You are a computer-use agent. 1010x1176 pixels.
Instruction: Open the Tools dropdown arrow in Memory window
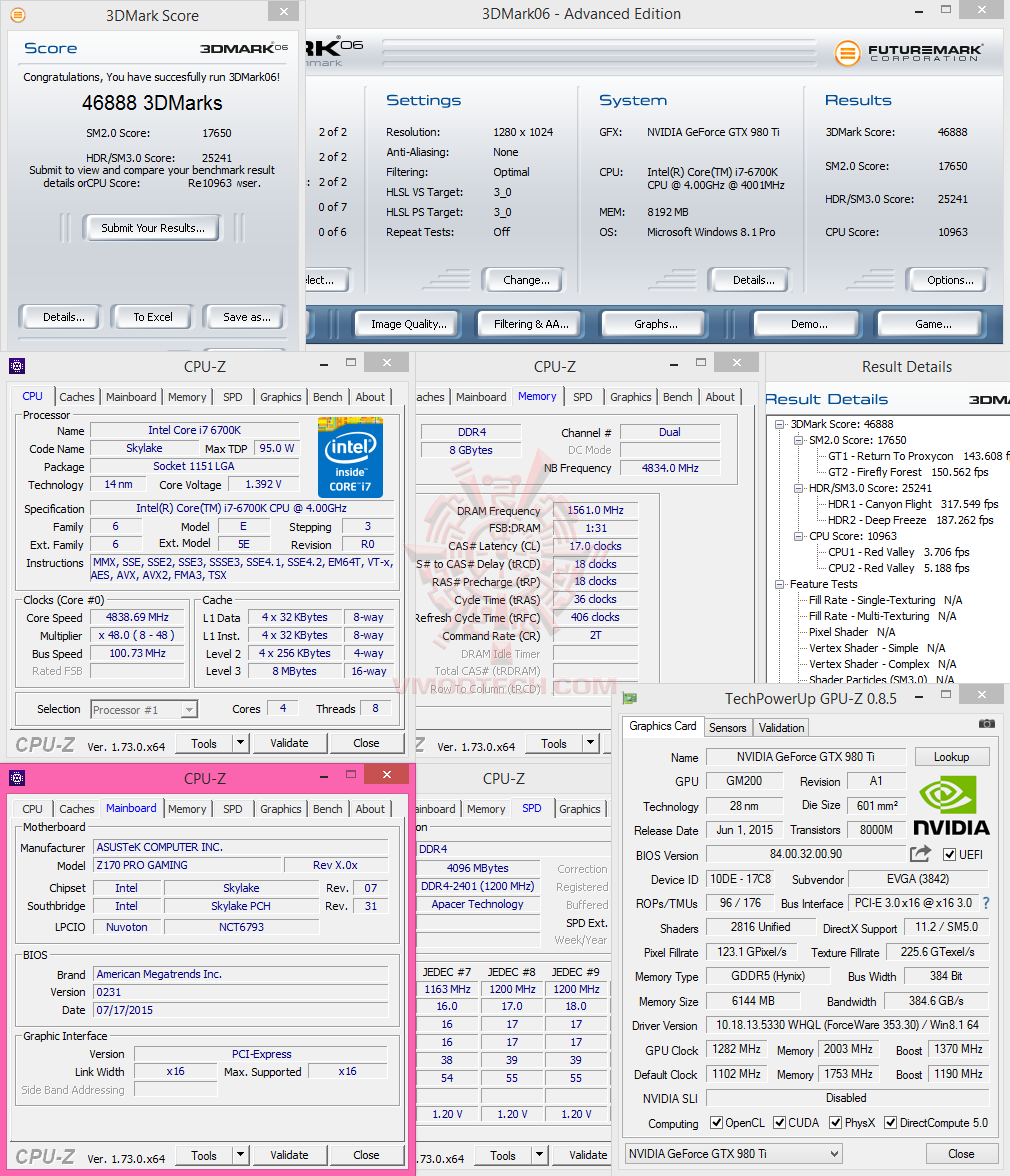pos(591,743)
